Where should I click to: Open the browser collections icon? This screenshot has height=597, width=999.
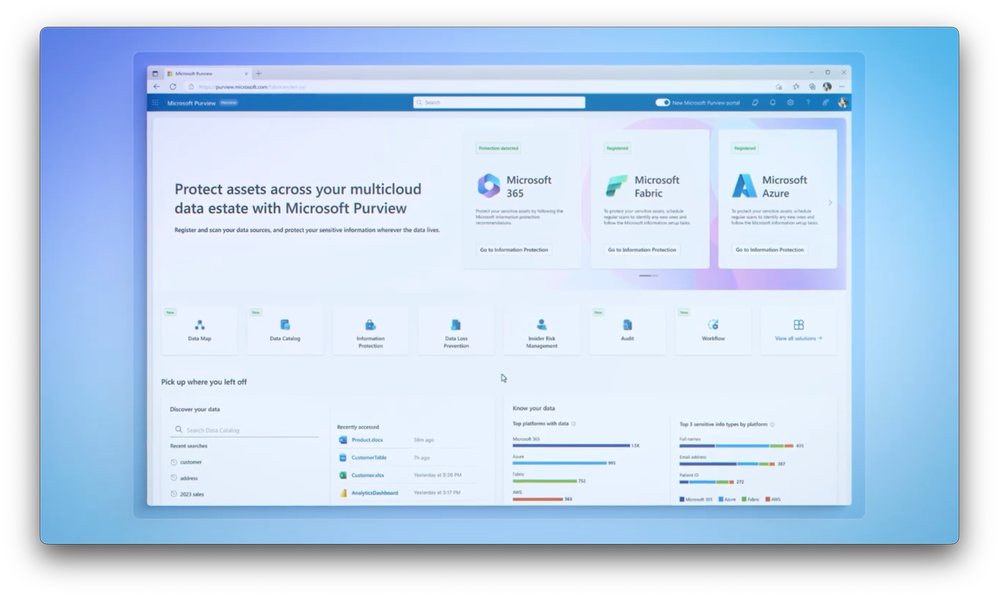tap(812, 87)
